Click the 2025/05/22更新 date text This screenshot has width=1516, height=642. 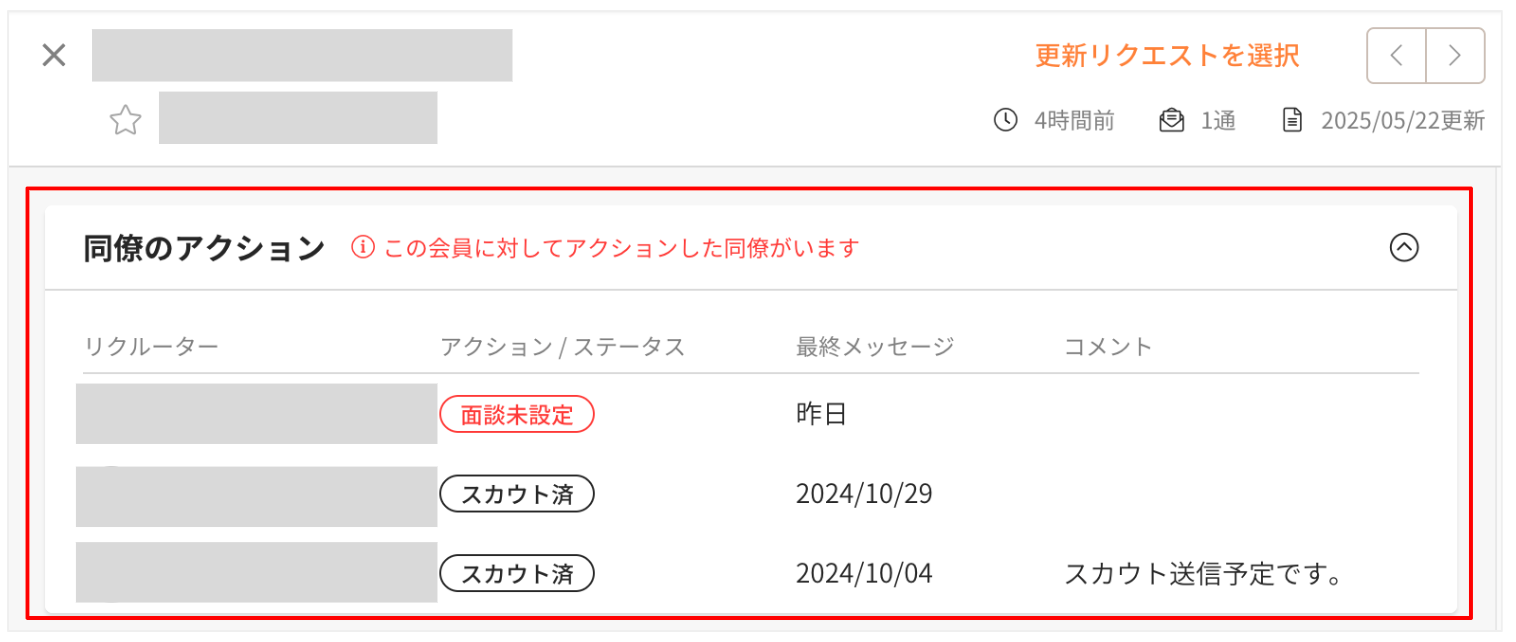(1402, 121)
